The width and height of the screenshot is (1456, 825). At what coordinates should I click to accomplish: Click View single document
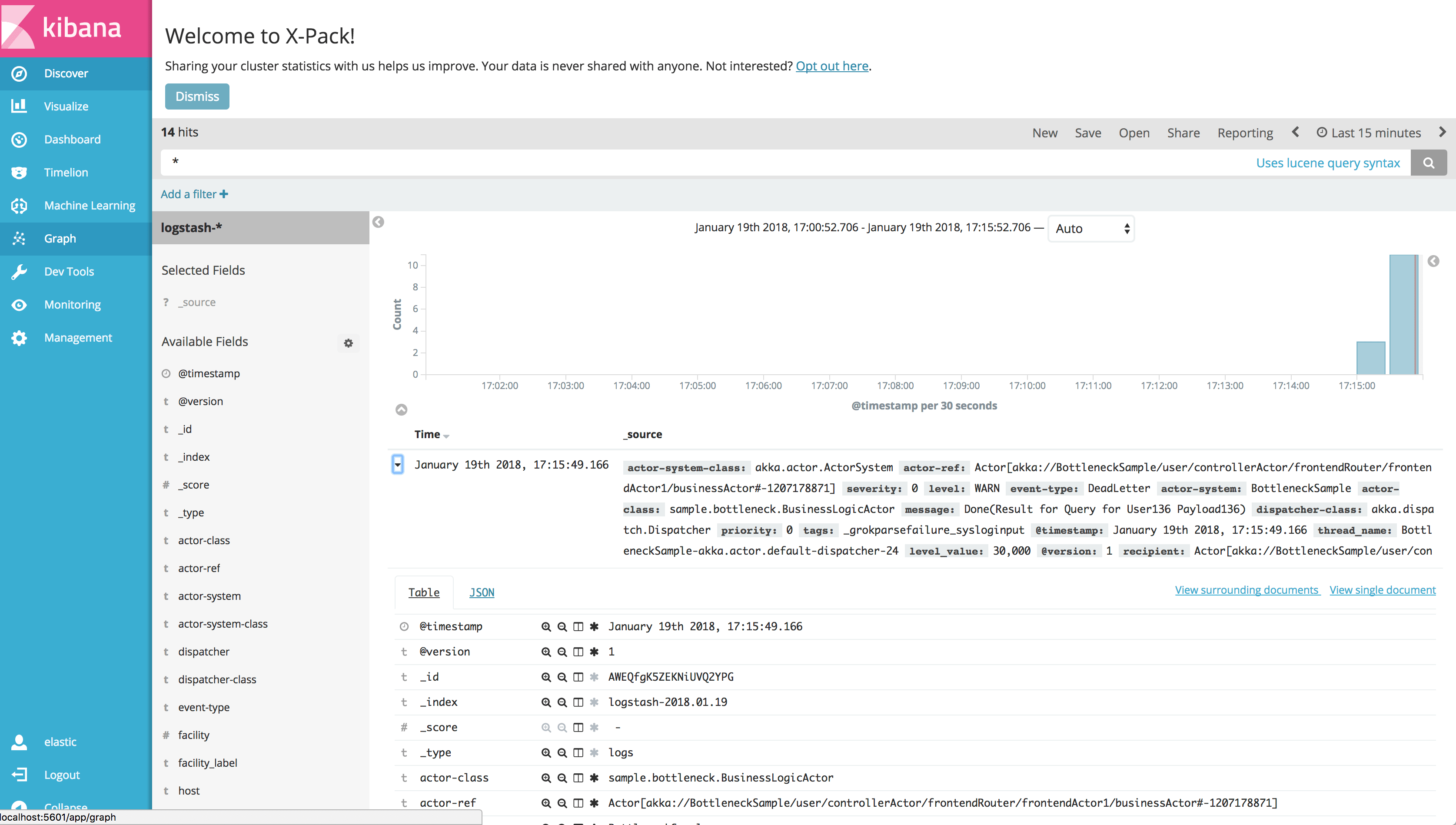click(x=1383, y=590)
